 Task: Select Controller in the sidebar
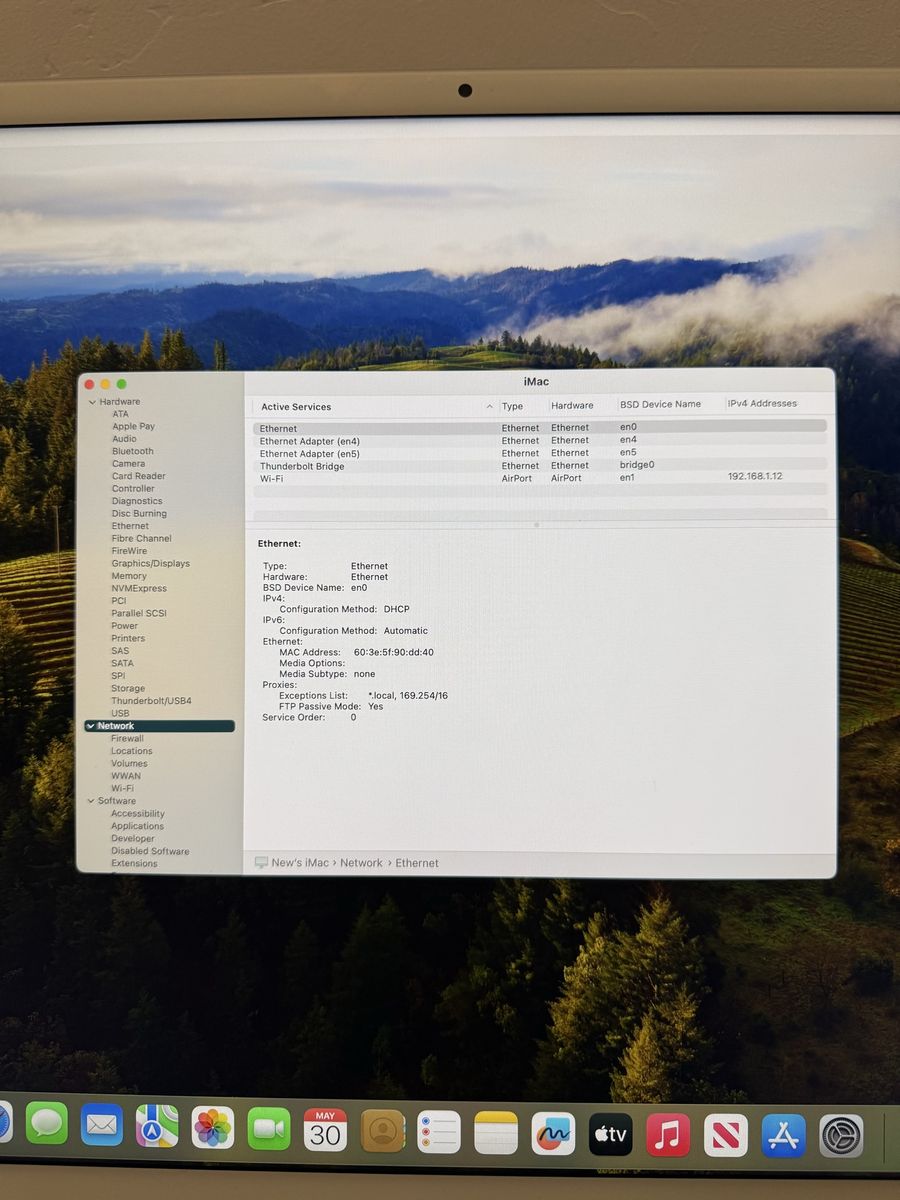[x=133, y=489]
